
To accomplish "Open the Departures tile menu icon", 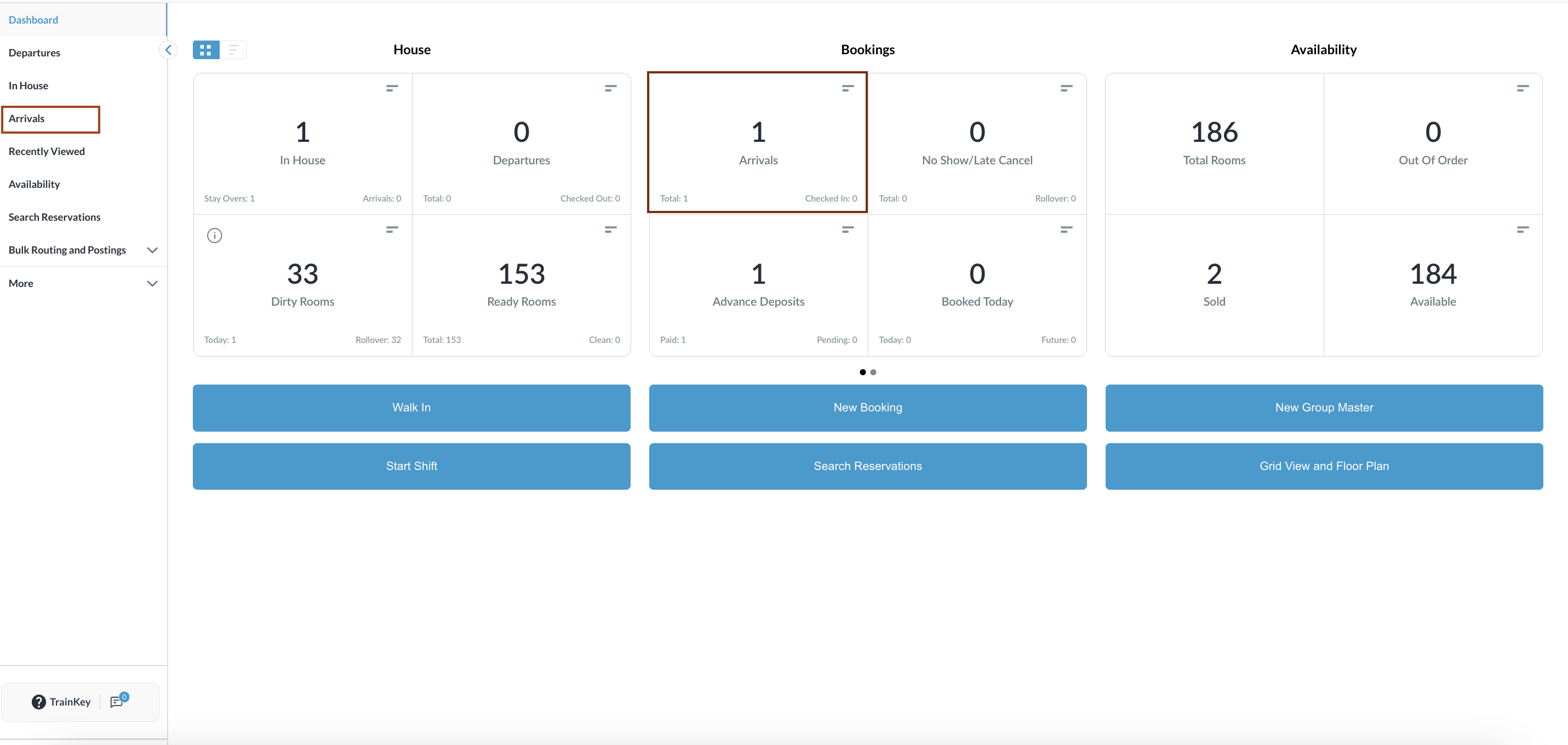I will point(610,88).
